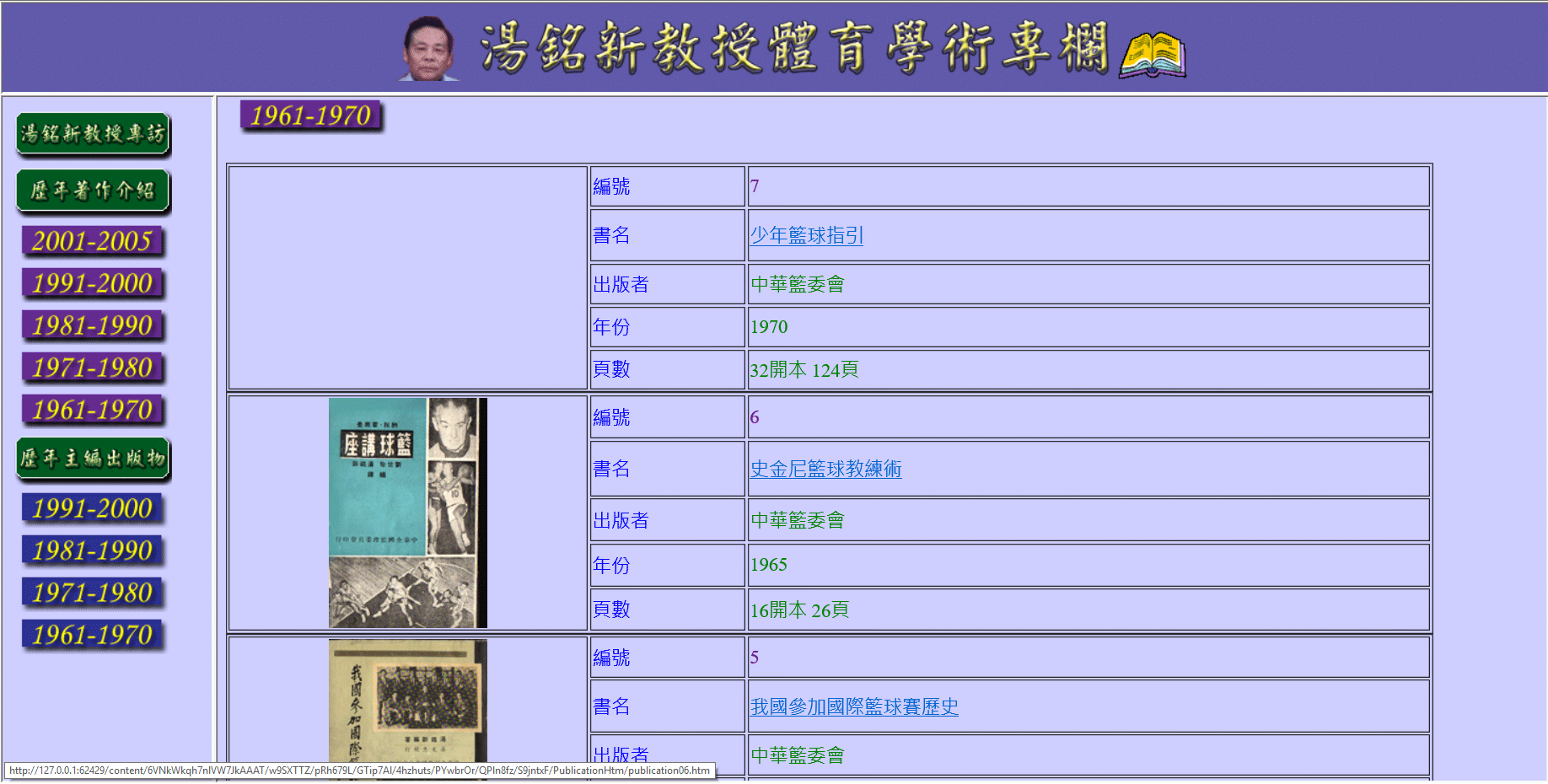
Task: Choose blue 1961-1970 under 歷年主編出版物
Action: pos(93,635)
